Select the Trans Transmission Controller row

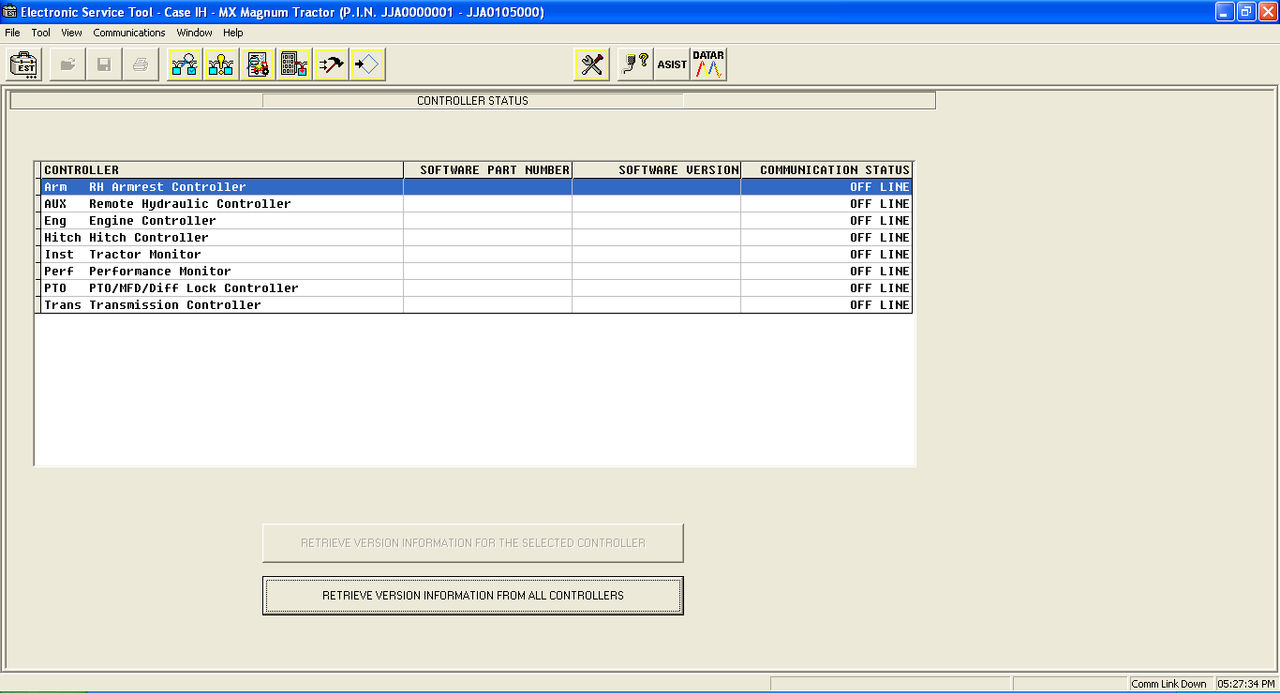[476, 305]
